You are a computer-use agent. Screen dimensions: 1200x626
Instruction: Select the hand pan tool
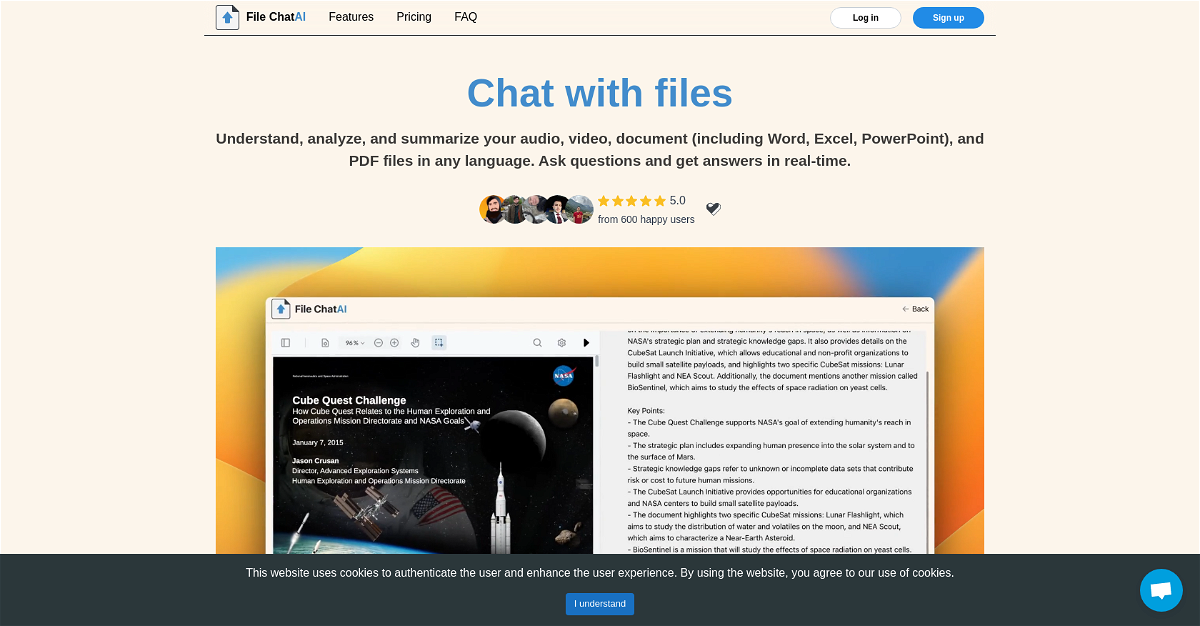click(415, 342)
